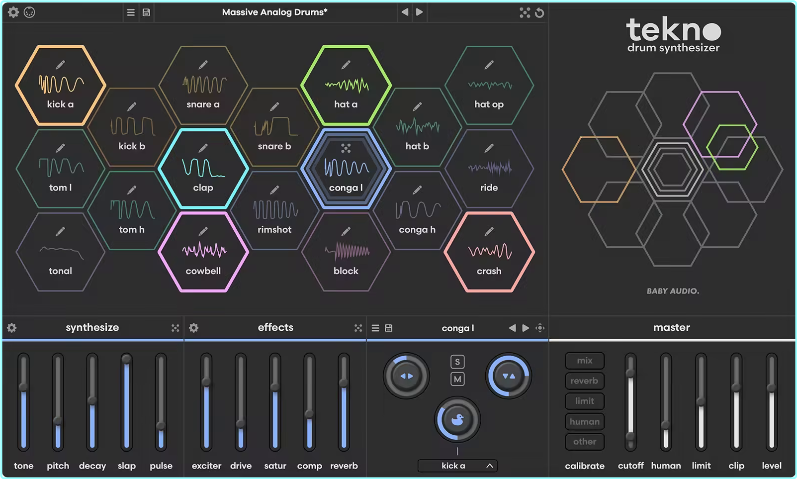Click the exciter slider in effects
Image resolution: width=797 pixels, height=479 pixels.
pyautogui.click(x=206, y=402)
